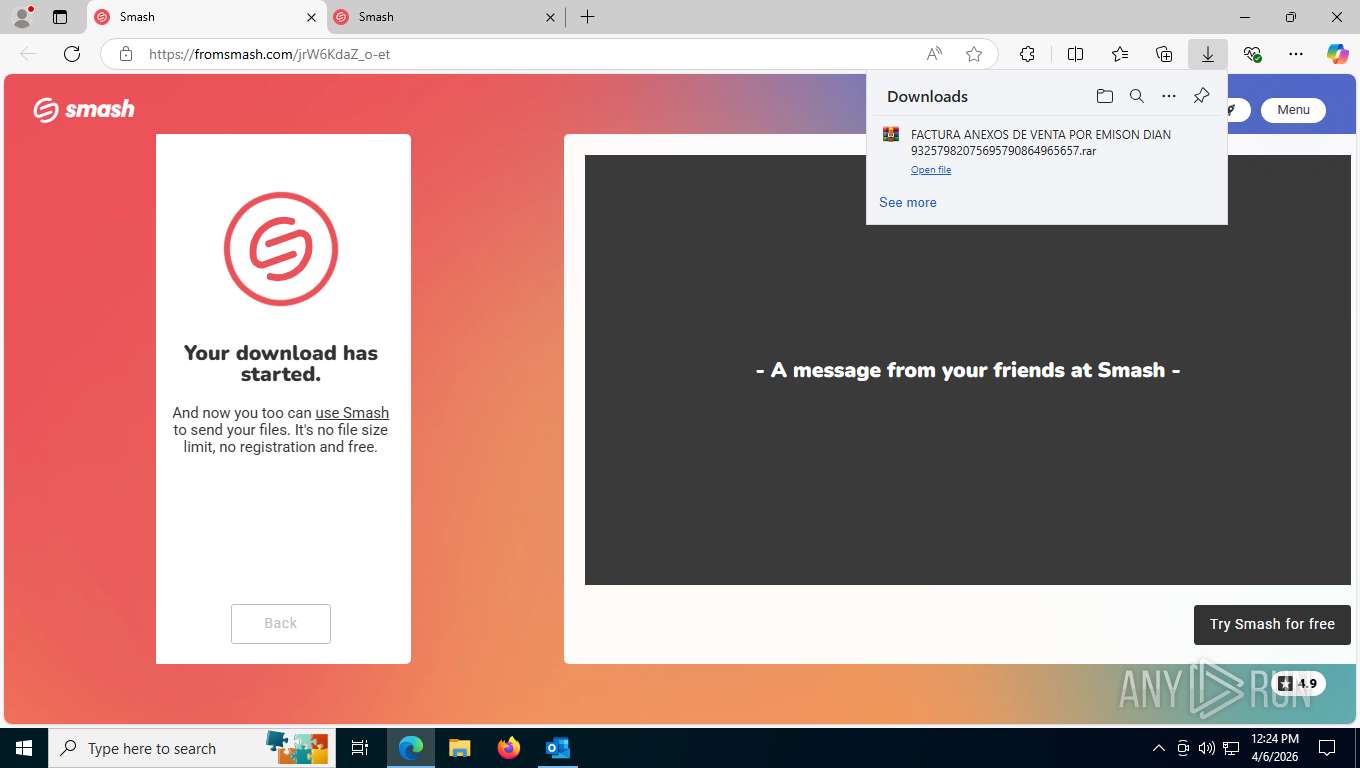Viewport: 1360px width, 768px height.
Task: Open the Extensions puzzle icon
Action: point(1027,54)
